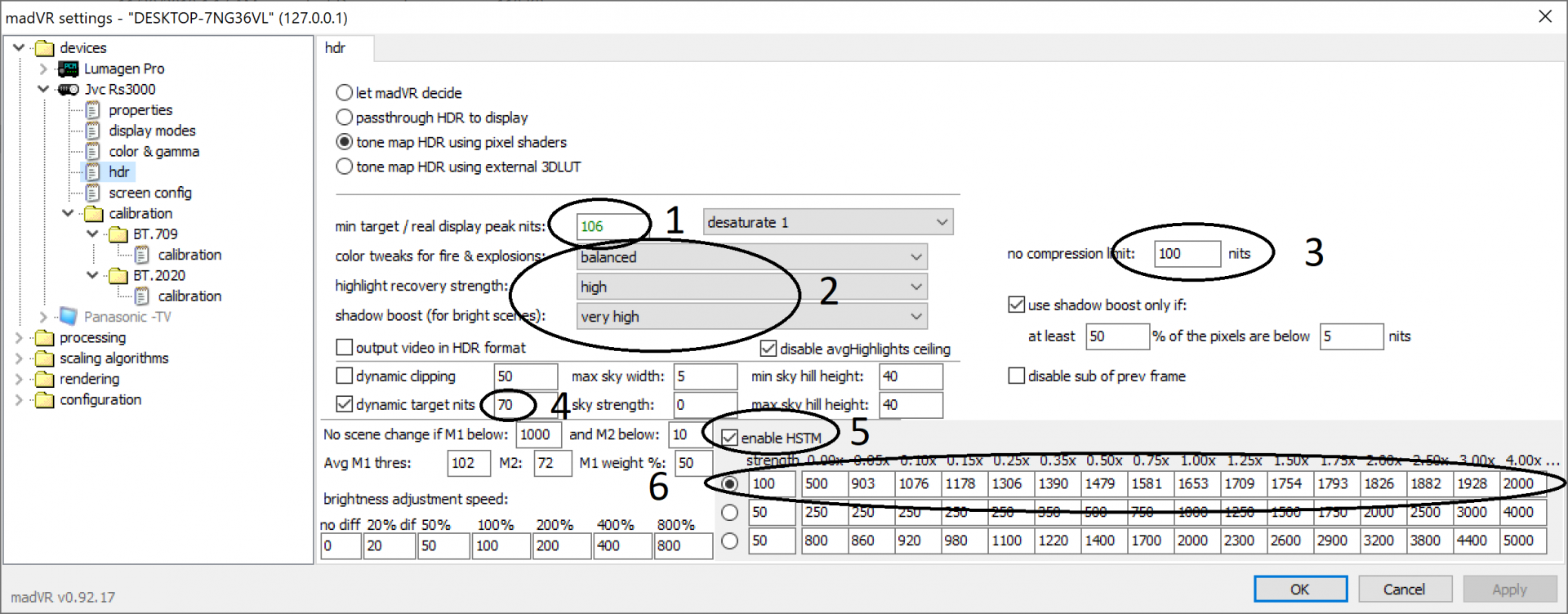Image resolution: width=1568 pixels, height=614 pixels.
Task: Click the scaling algorithms folder icon
Action: click(x=45, y=358)
